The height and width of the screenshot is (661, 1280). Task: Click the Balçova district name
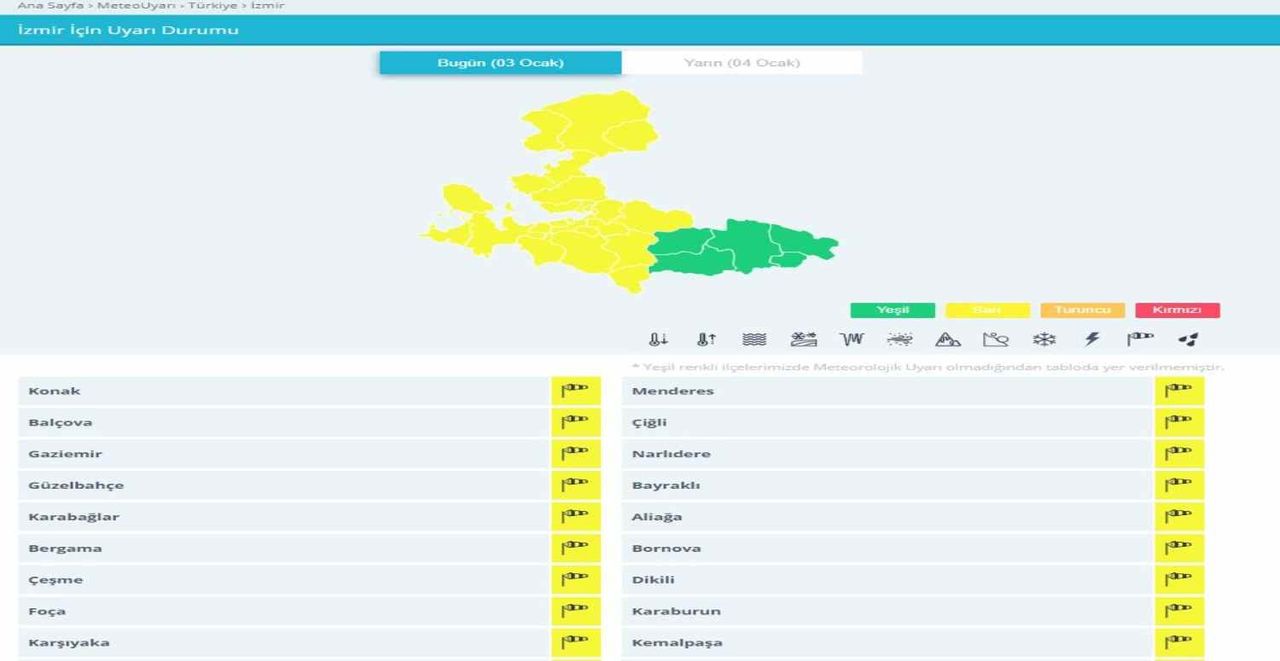(60, 422)
